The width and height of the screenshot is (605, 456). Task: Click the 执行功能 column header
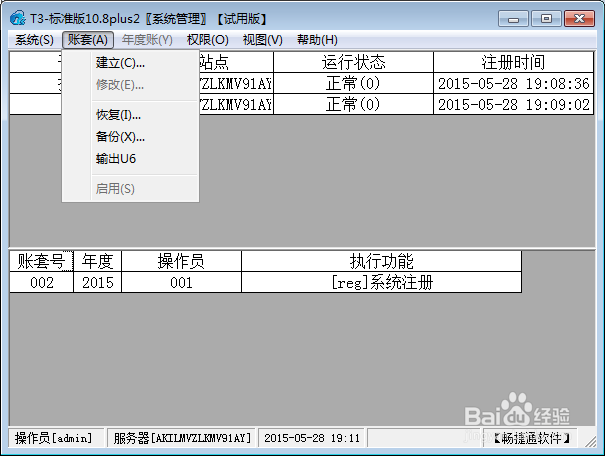click(x=382, y=261)
